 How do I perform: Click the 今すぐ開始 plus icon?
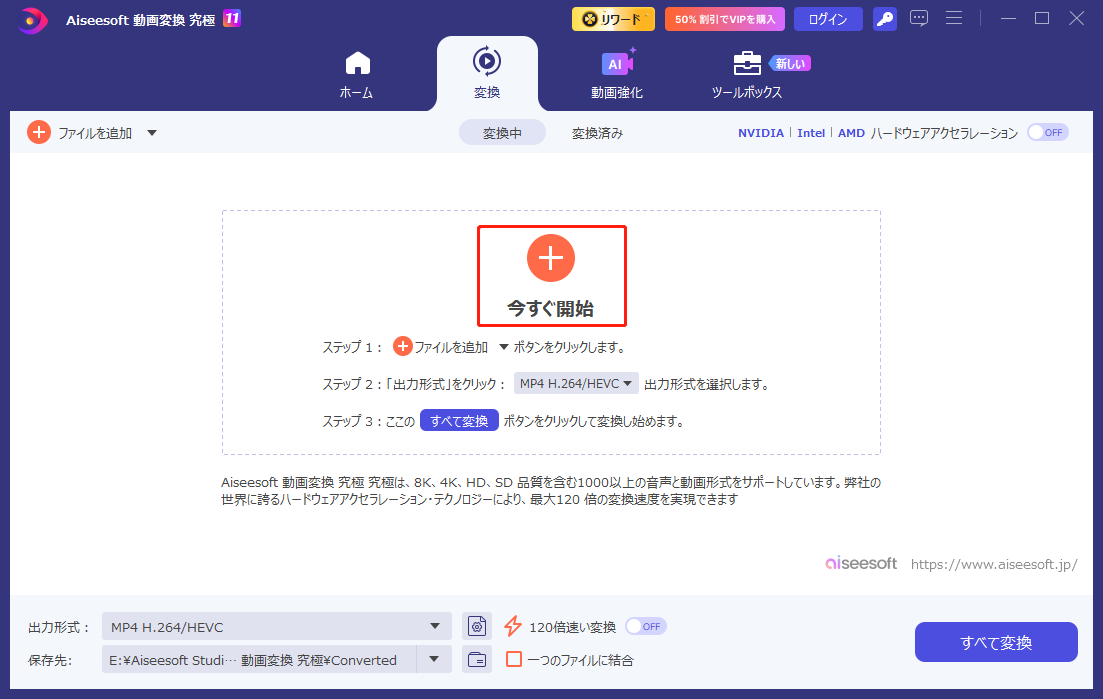(551, 258)
